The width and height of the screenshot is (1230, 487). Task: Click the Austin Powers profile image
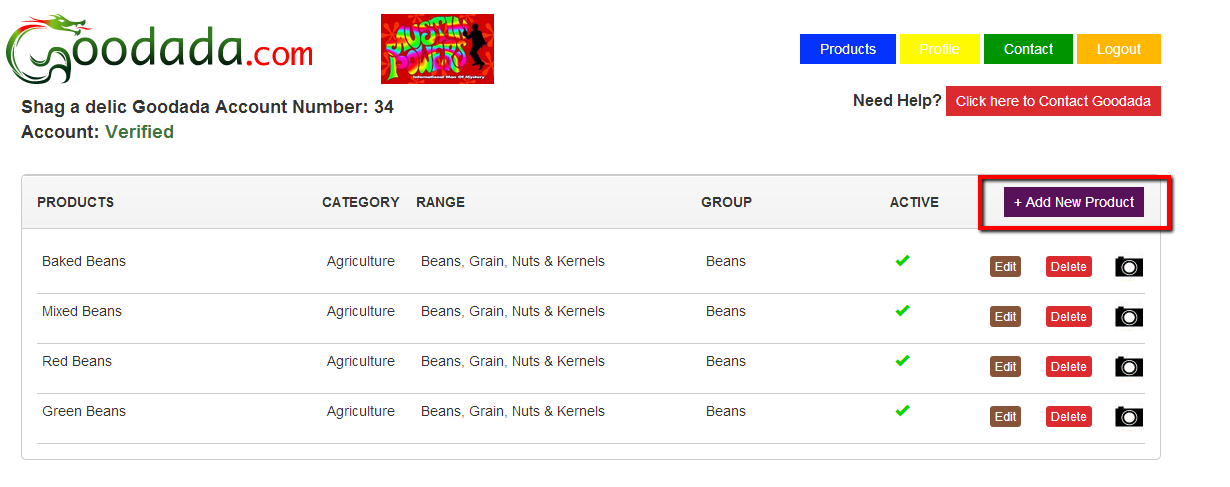(437, 49)
